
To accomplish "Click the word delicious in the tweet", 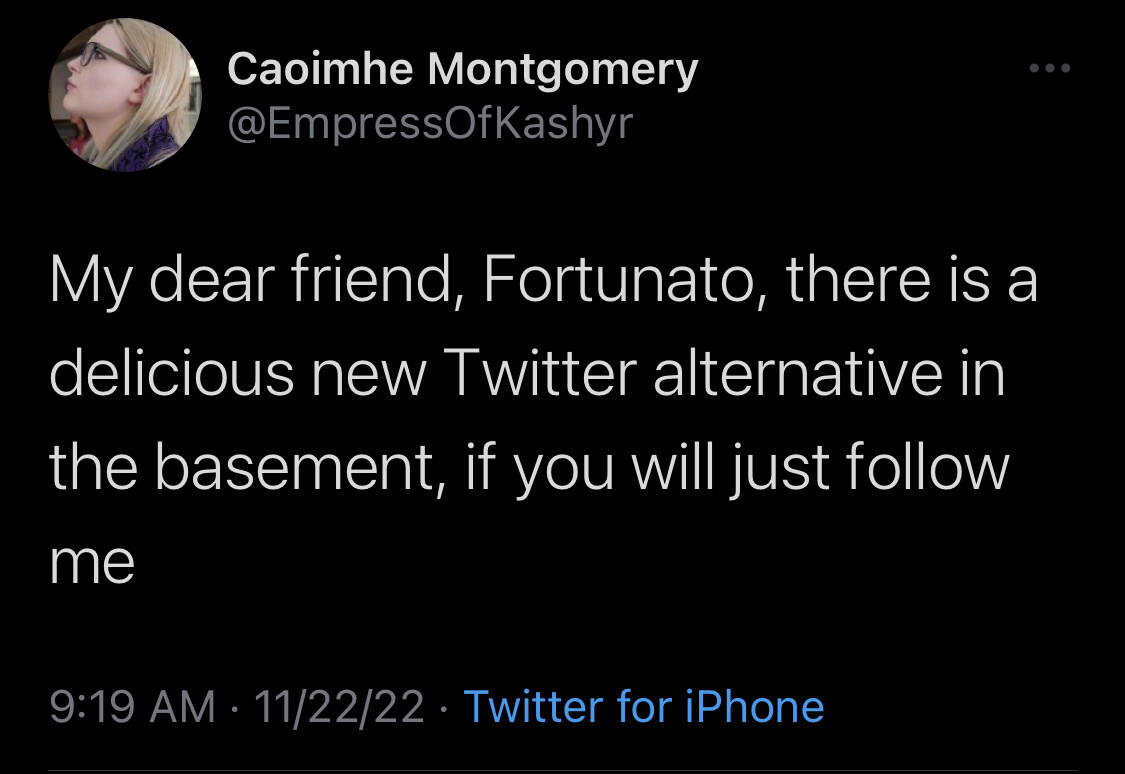I will point(171,374).
